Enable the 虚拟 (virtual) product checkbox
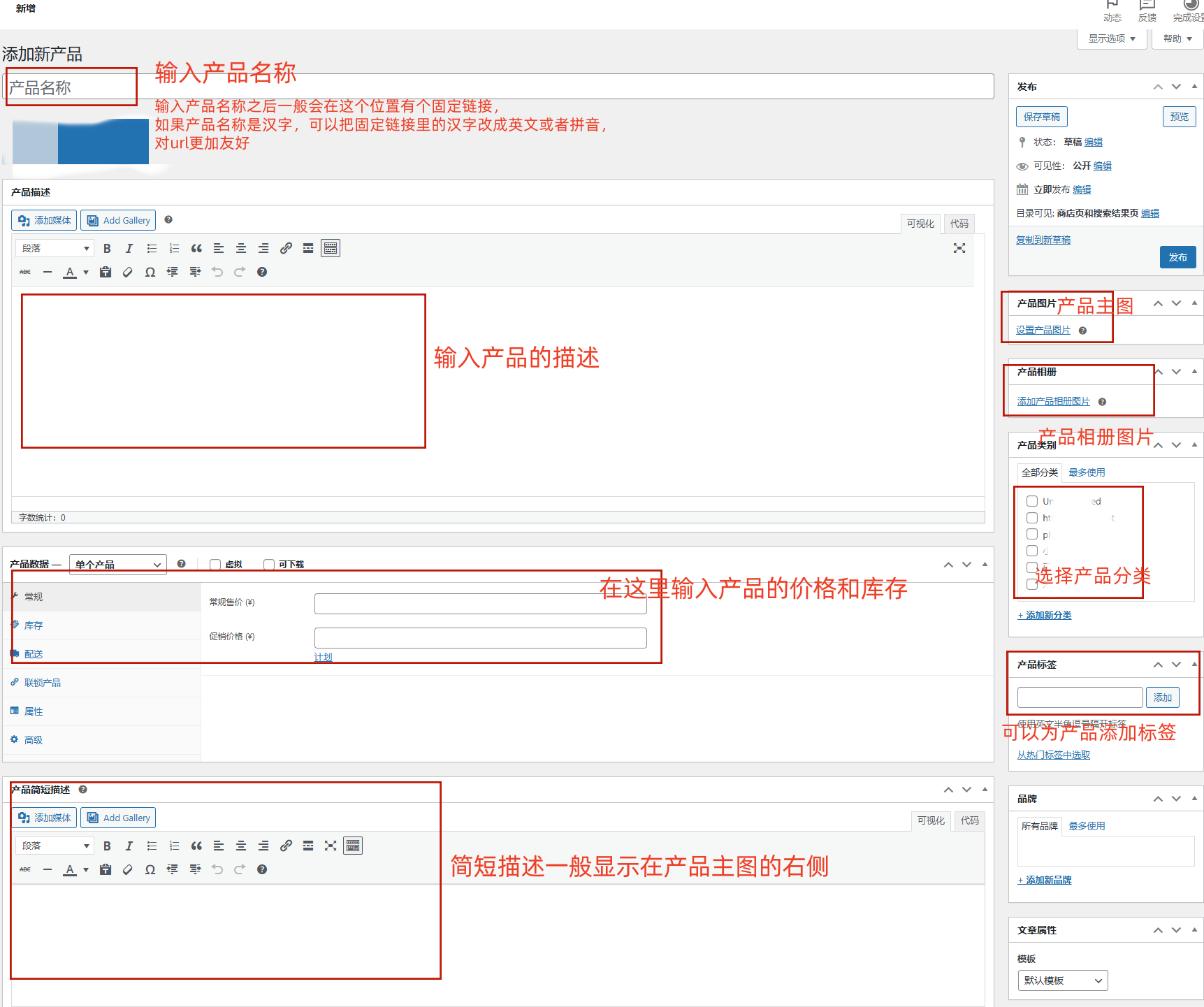 tap(215, 565)
